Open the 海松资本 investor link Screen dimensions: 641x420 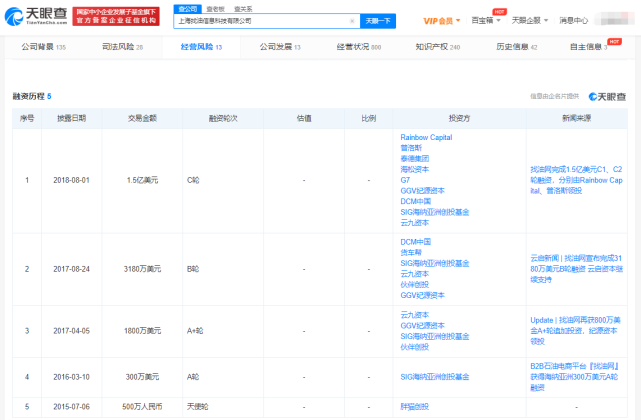(415, 169)
